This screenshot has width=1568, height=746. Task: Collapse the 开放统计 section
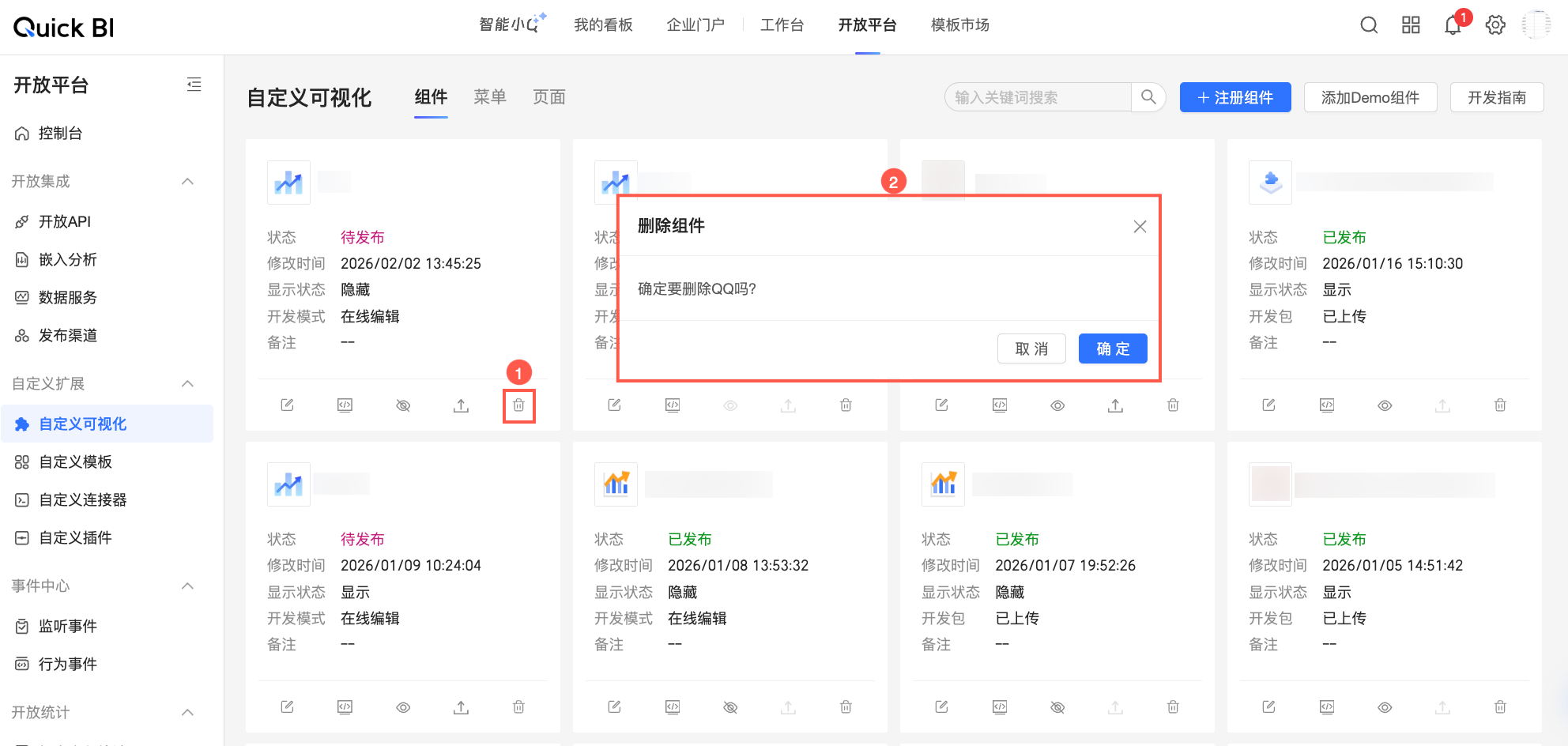pos(187,713)
